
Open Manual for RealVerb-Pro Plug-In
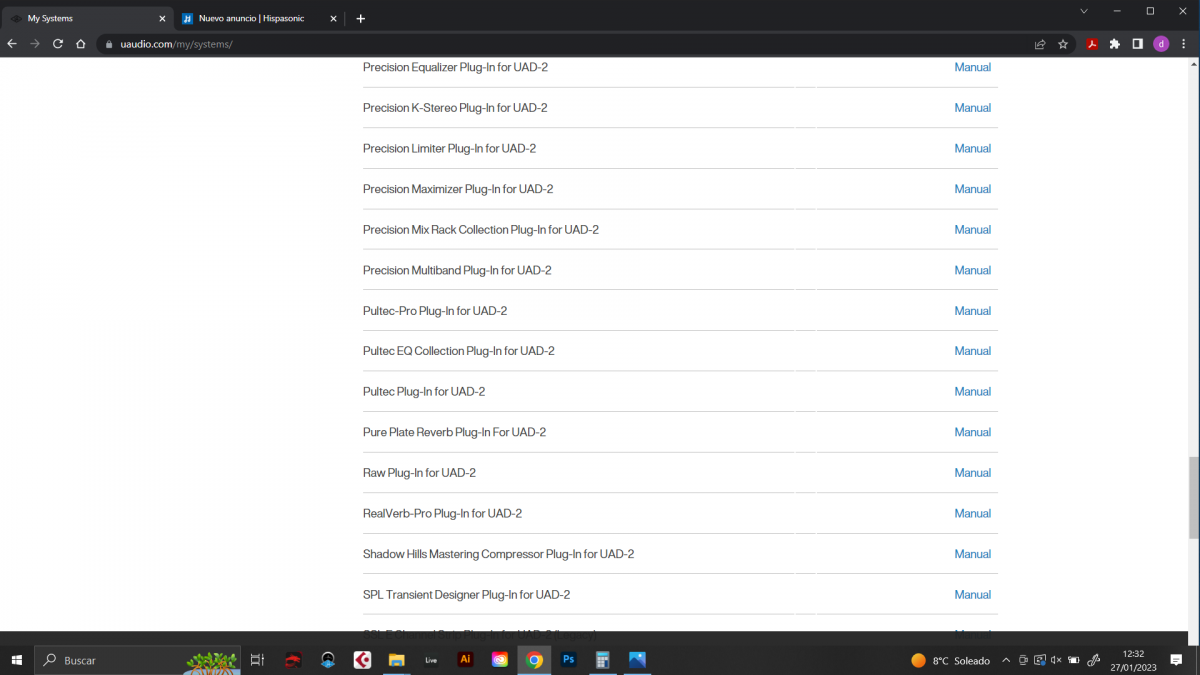972,513
